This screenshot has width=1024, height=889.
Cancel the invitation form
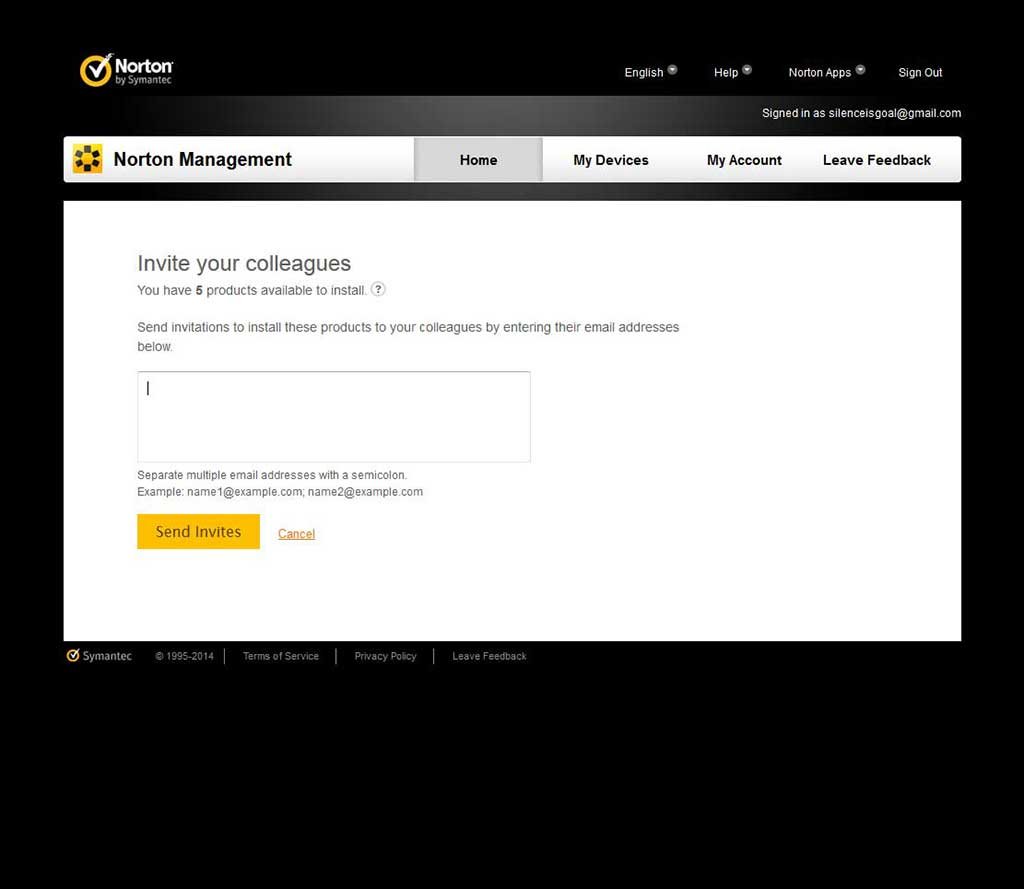tap(296, 534)
